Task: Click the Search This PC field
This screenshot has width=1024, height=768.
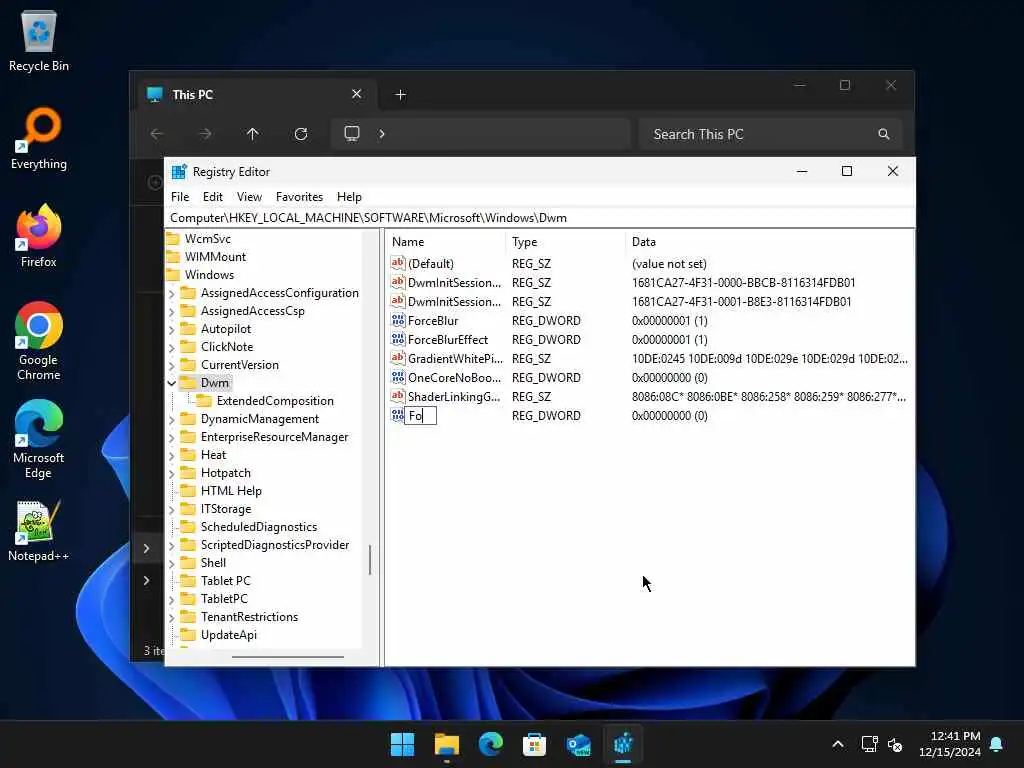Action: point(771,134)
